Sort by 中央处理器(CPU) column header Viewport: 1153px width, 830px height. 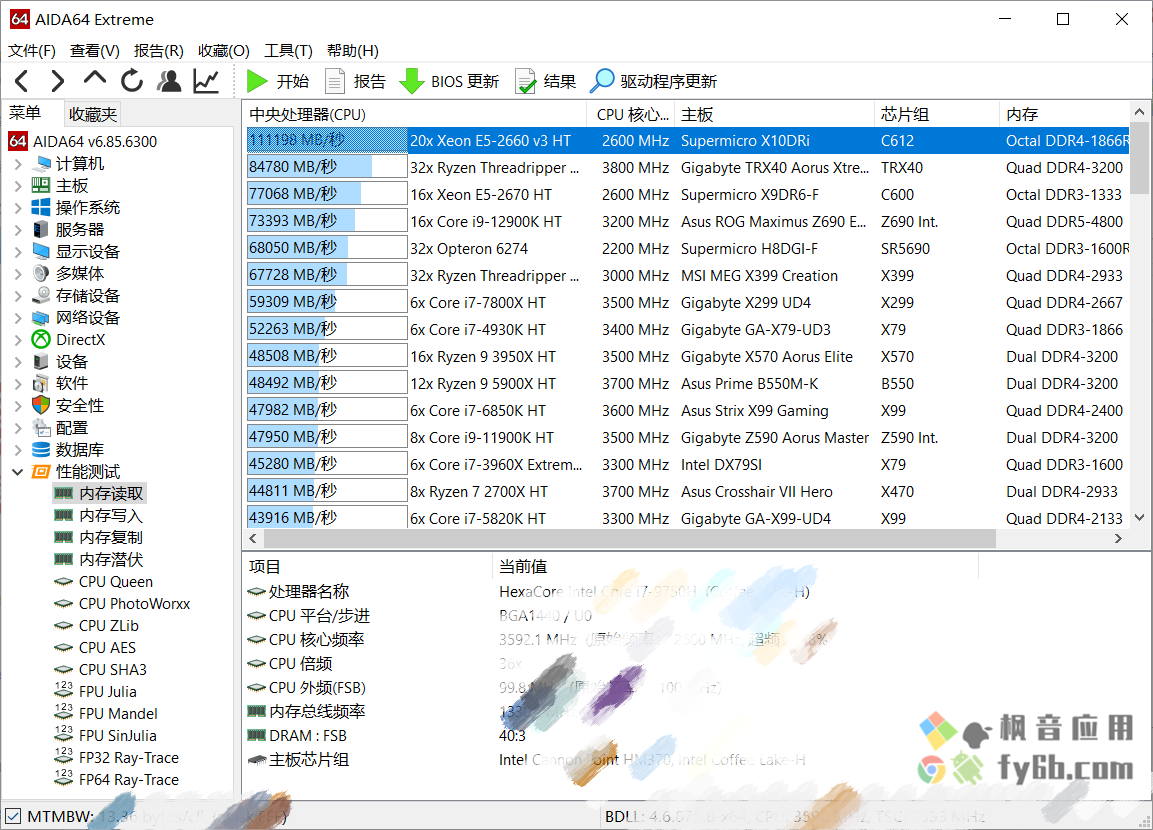coord(415,115)
